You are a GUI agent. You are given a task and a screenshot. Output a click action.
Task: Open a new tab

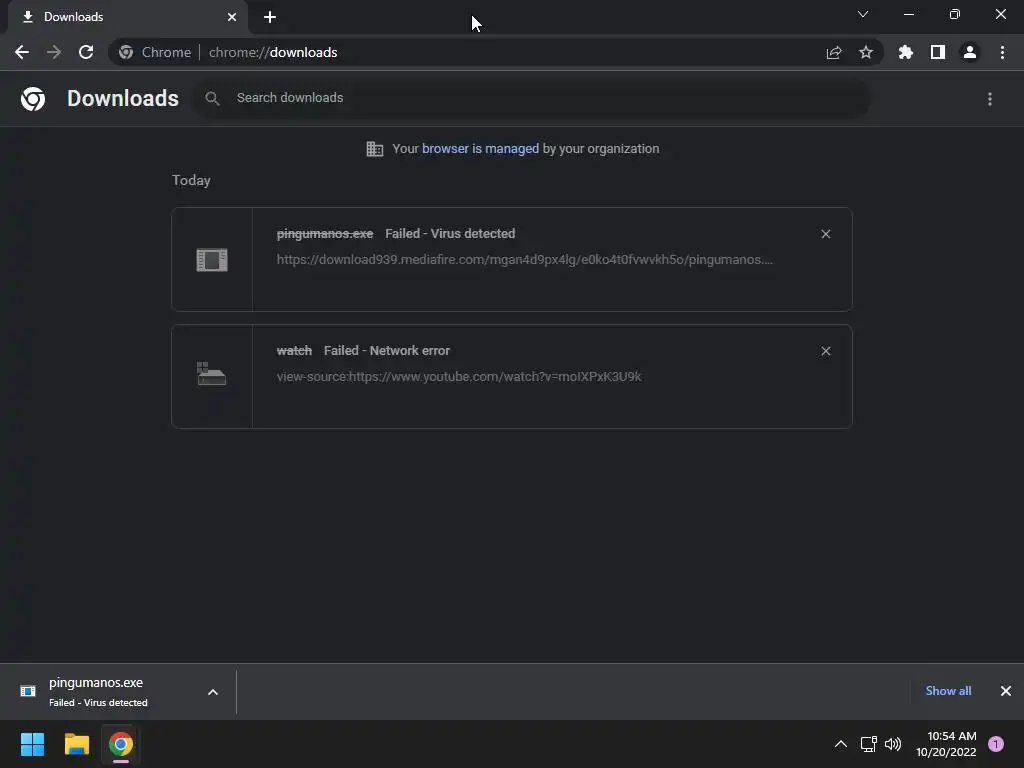point(270,17)
